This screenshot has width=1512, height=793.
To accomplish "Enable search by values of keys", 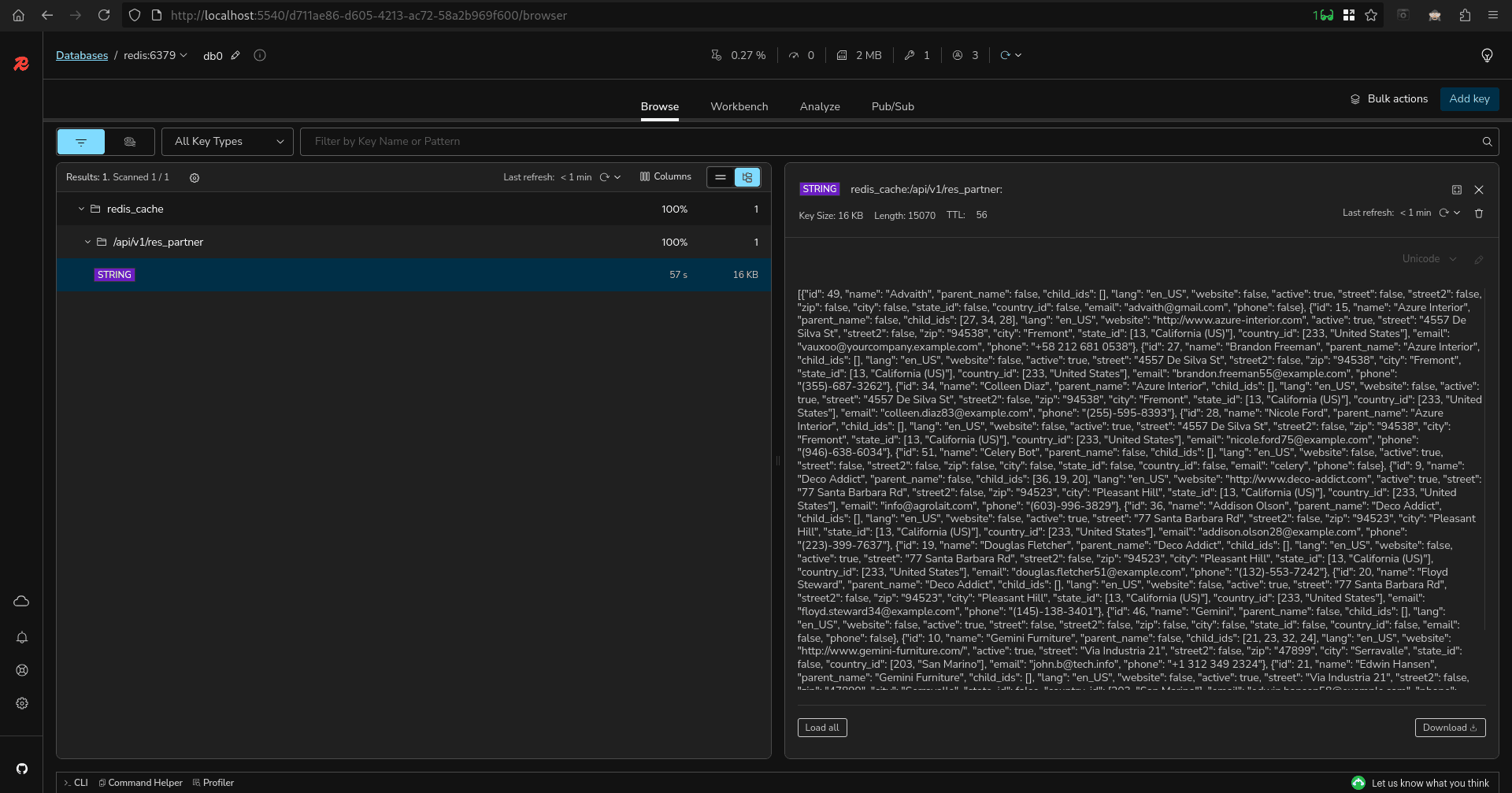I will [129, 141].
